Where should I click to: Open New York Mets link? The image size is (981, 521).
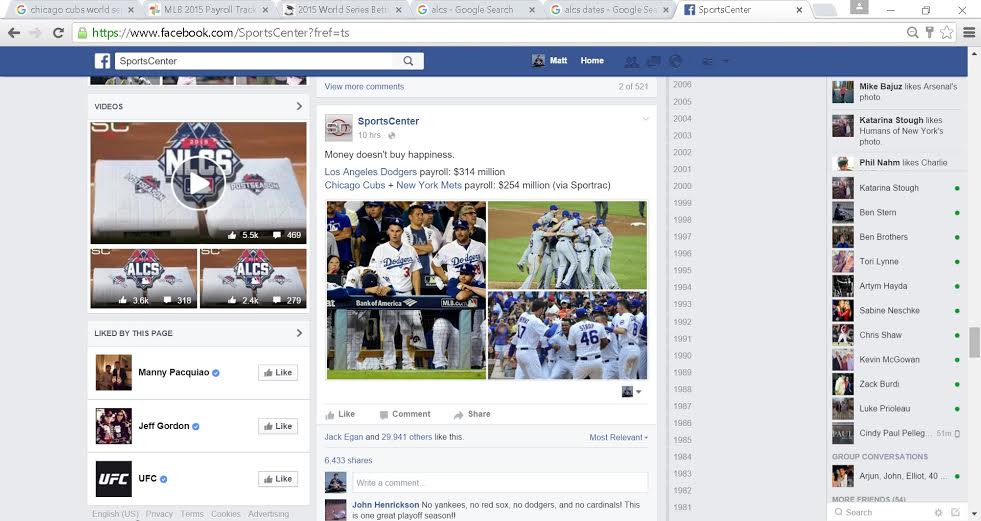[429, 185]
